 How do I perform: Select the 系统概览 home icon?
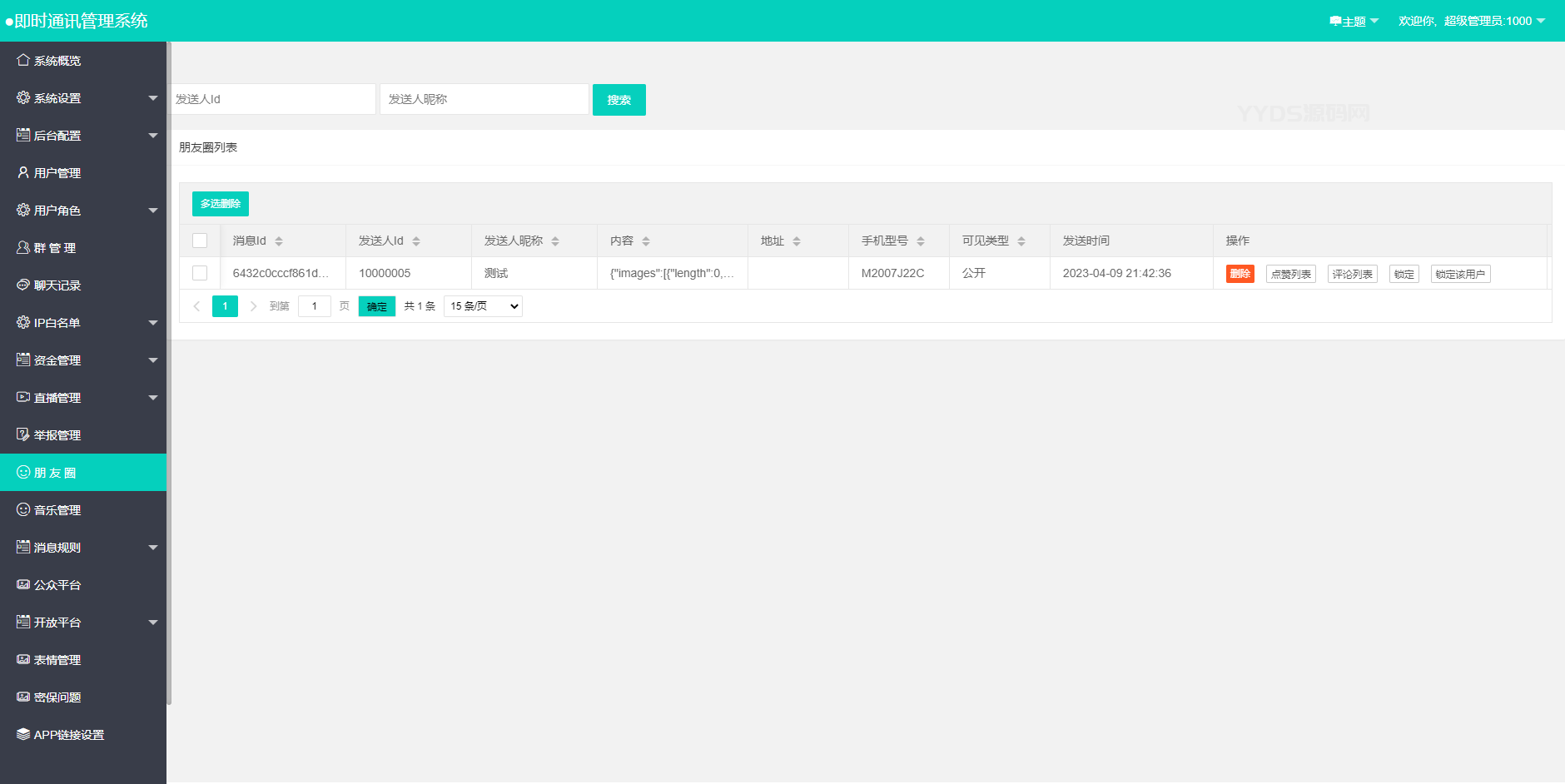[22, 60]
